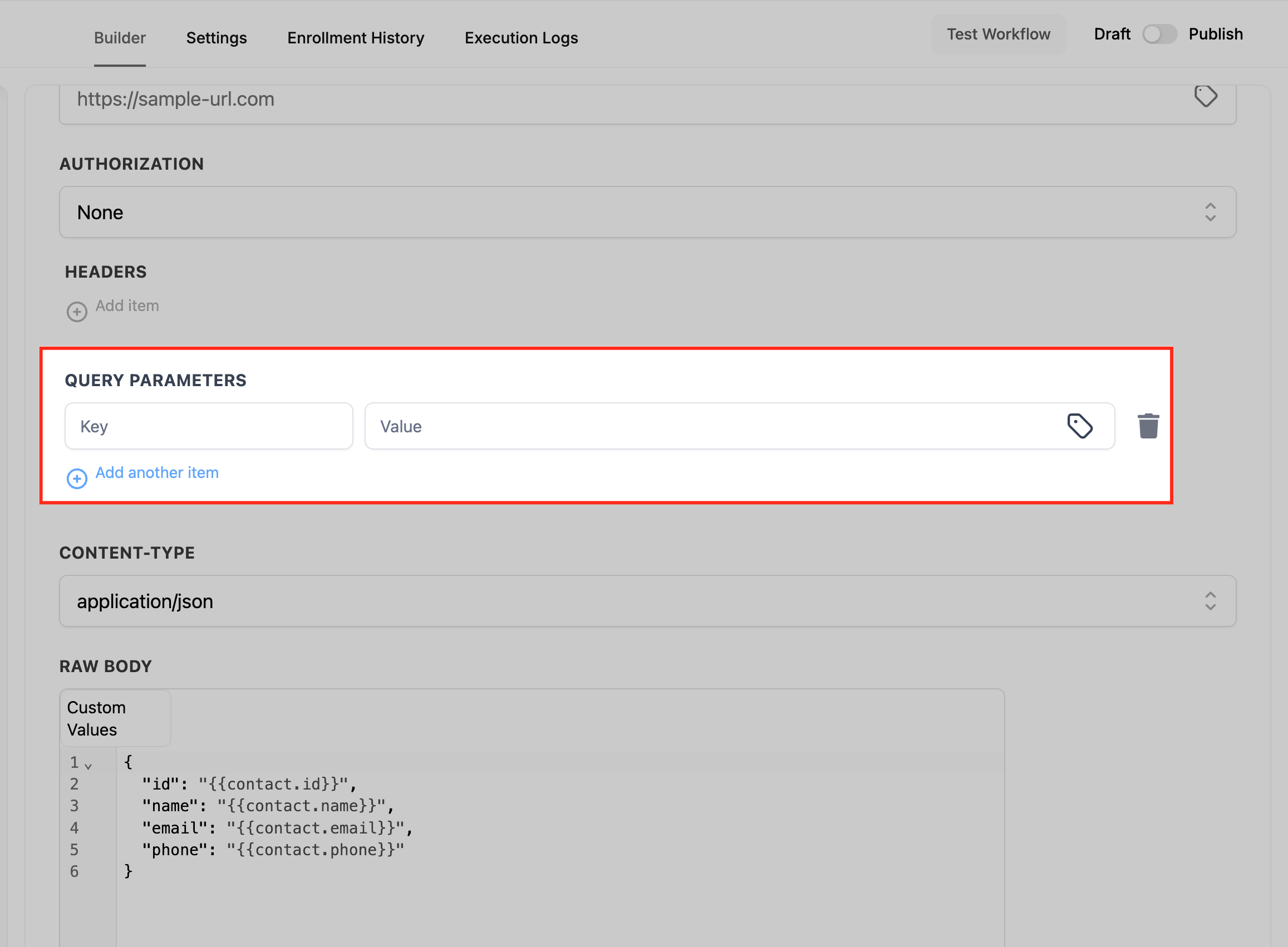Open the Settings tab

tap(216, 38)
